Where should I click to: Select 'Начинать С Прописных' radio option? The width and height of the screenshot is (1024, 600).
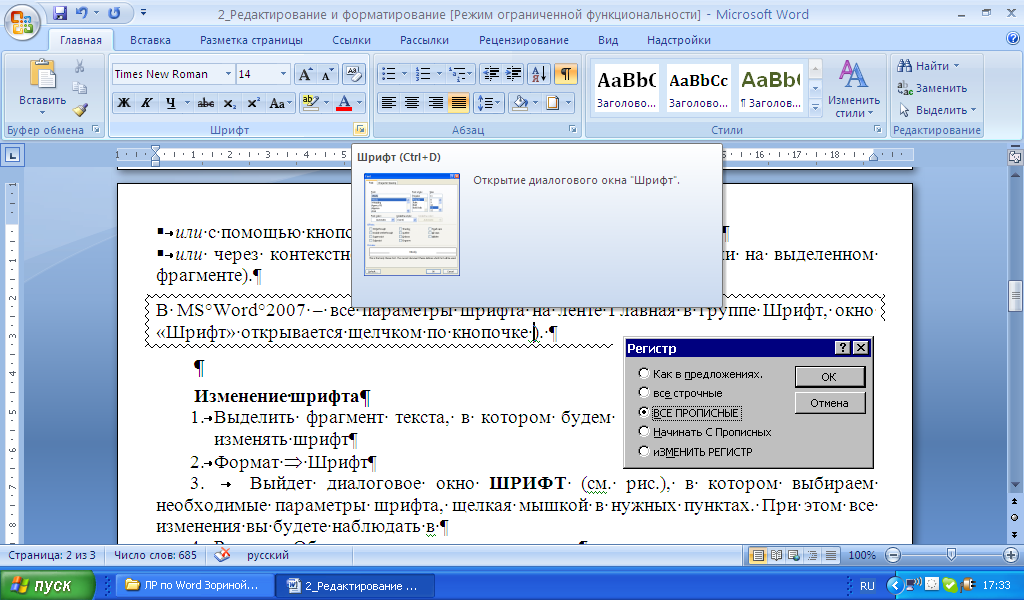[644, 432]
